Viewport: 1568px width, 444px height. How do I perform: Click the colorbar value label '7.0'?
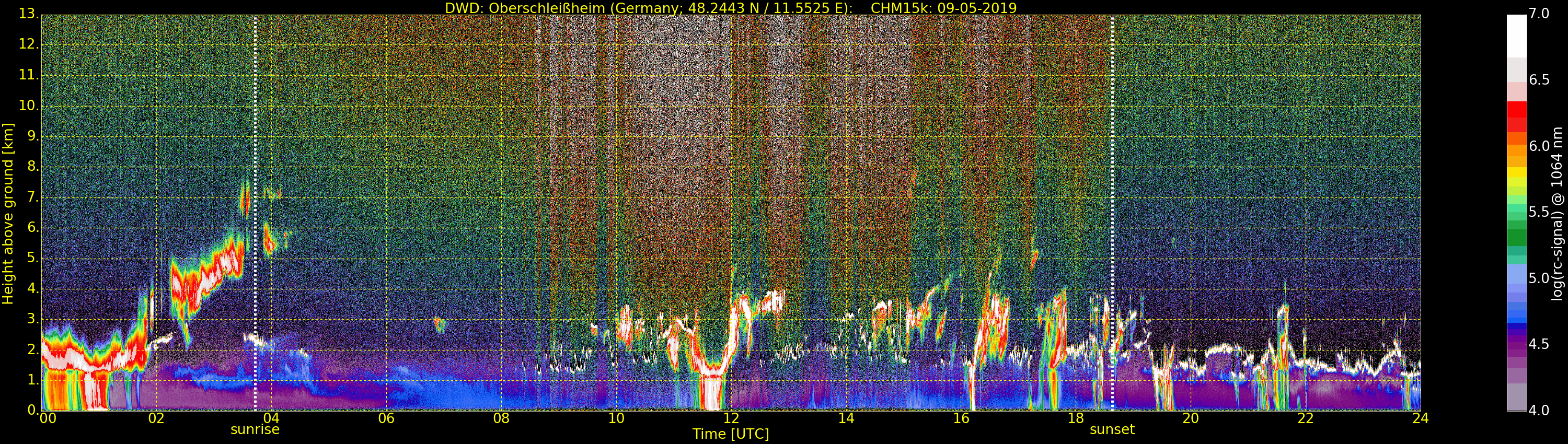pos(1539,14)
